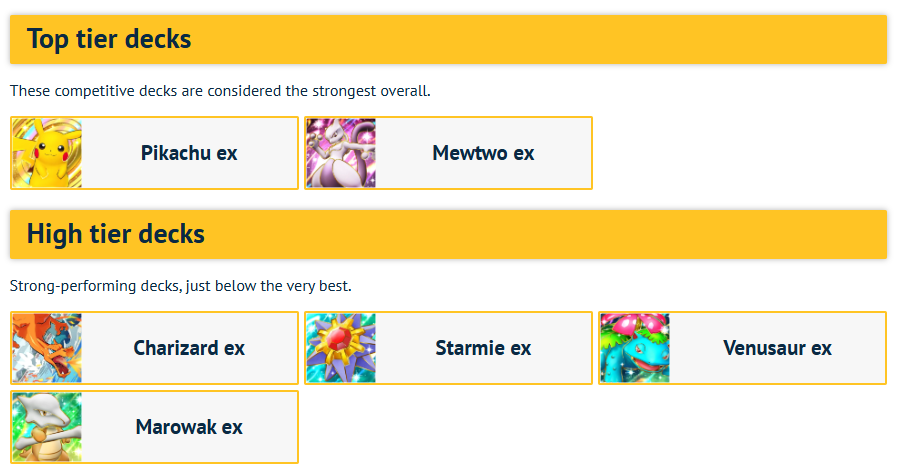Click the Top tier decks heading
This screenshot has width=897, height=474.
point(109,39)
